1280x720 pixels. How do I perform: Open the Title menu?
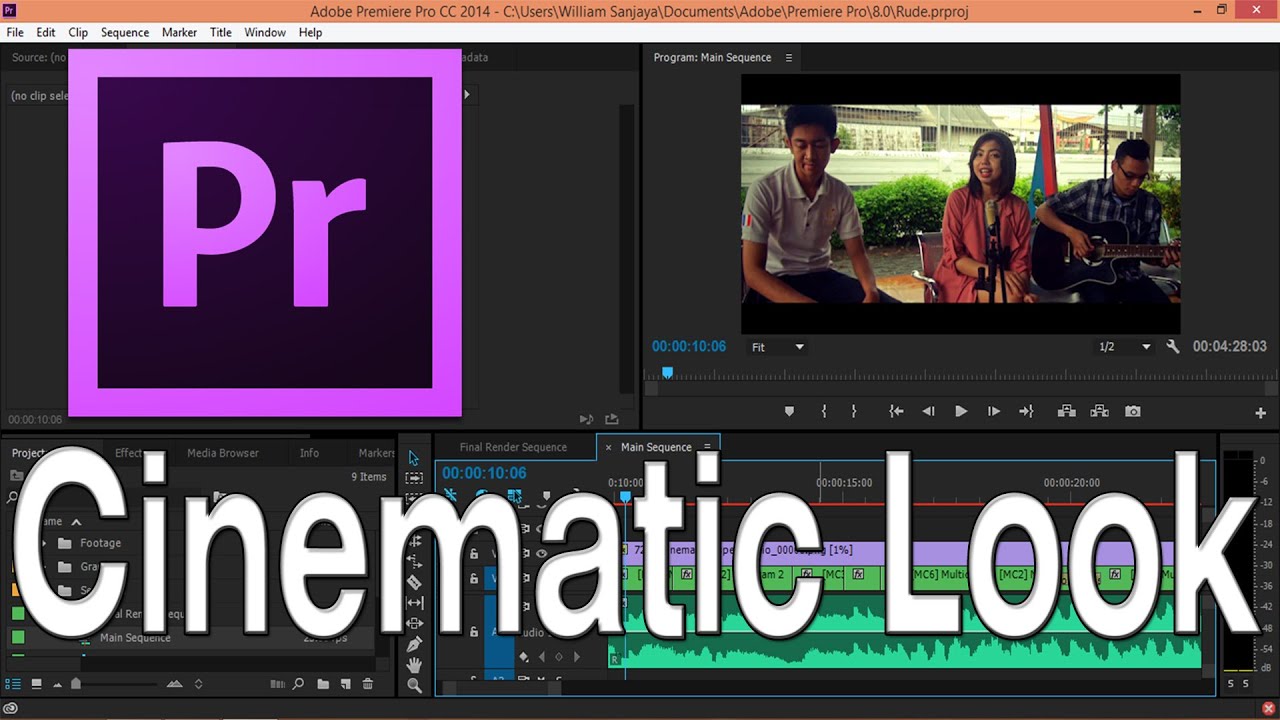tap(221, 32)
